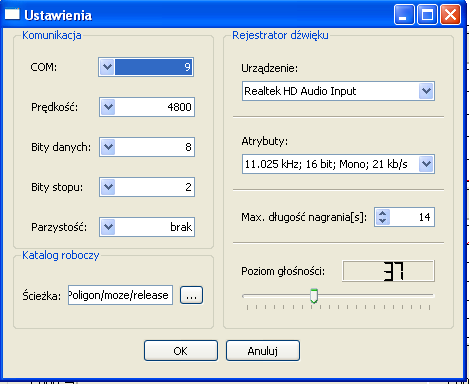Click the volume level slider handle
The height and width of the screenshot is (384, 469).
[314, 296]
